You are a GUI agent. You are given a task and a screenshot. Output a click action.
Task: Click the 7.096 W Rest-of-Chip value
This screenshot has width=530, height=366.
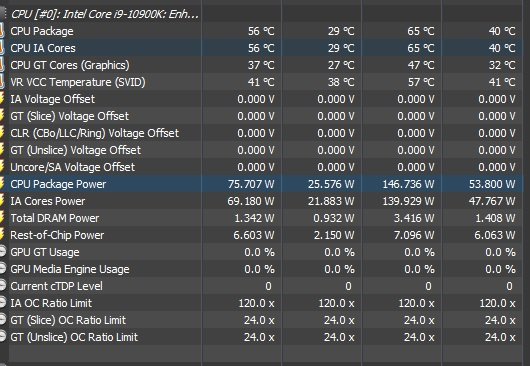coord(414,235)
